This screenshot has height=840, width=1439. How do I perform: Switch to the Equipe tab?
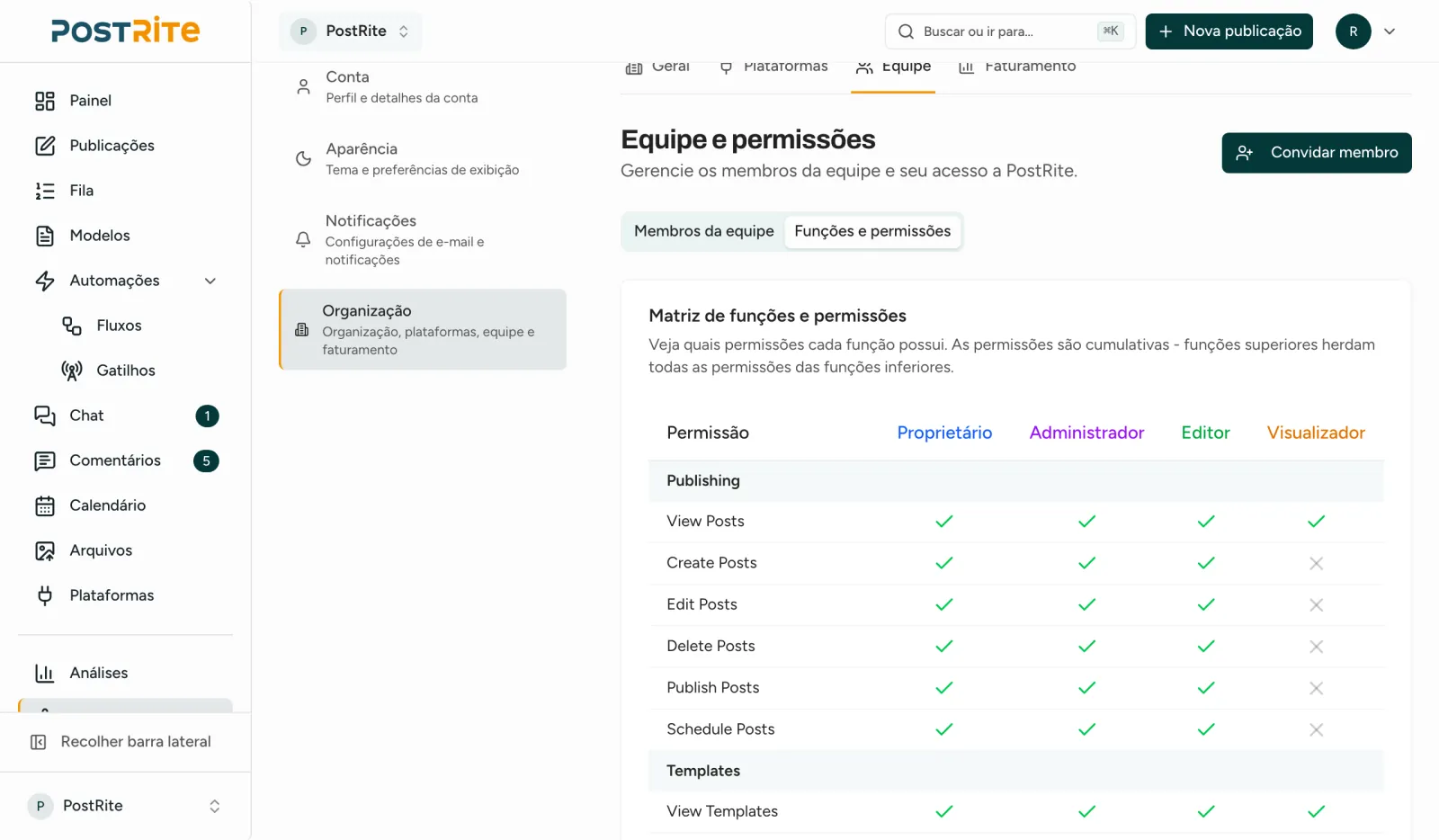[893, 67]
